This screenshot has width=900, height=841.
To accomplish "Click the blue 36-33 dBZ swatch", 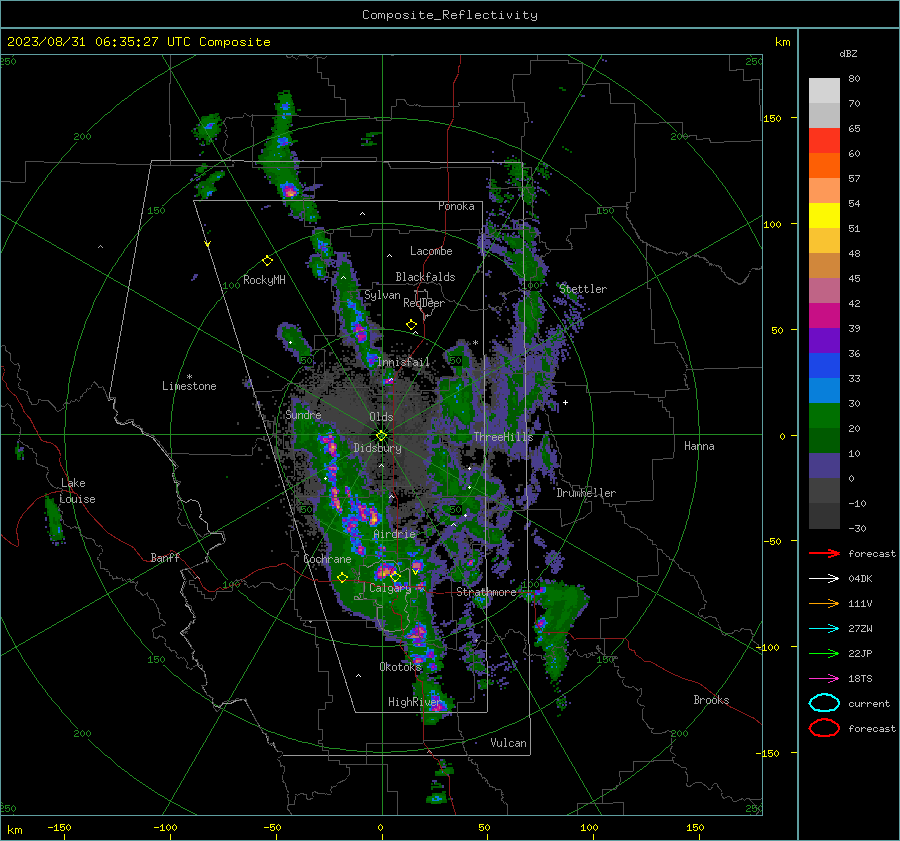I will click(824, 366).
